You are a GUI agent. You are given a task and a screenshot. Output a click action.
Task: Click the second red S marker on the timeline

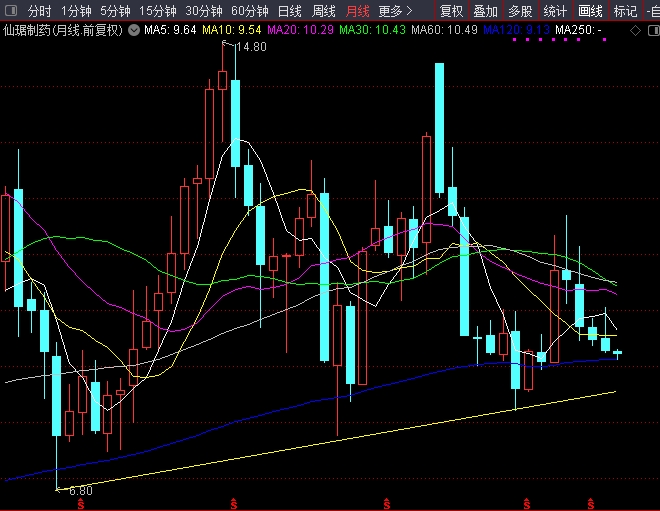click(x=234, y=504)
